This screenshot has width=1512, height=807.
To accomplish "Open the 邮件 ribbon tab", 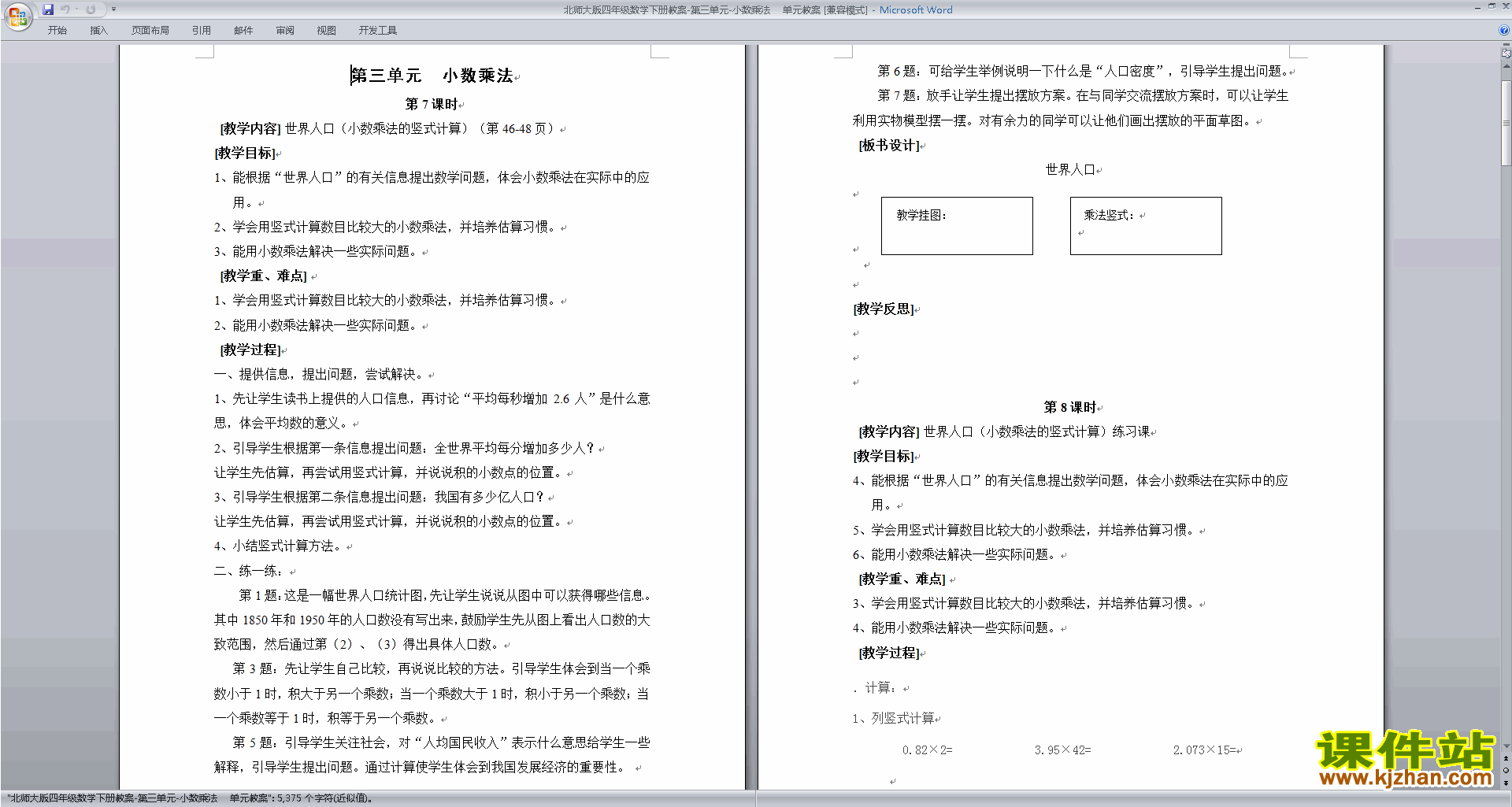I will pos(243,31).
